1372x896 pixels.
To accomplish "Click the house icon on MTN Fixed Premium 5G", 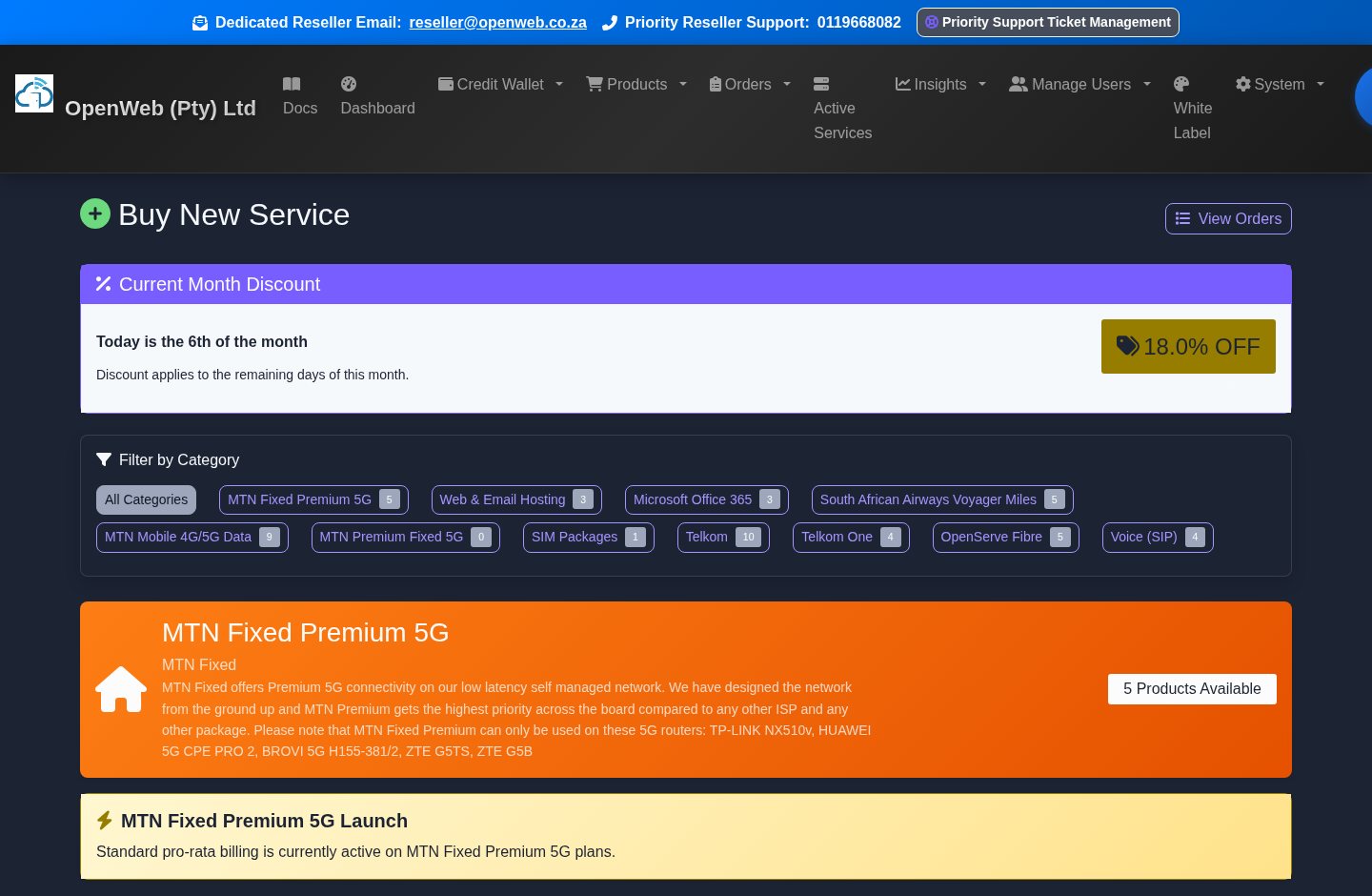I will click(121, 689).
